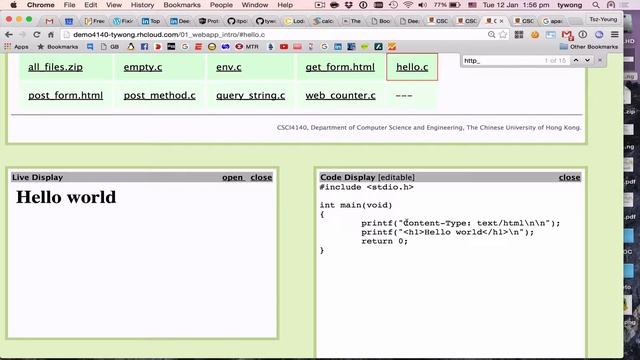Open Spotlight search in menu bar

[x=596, y=5]
